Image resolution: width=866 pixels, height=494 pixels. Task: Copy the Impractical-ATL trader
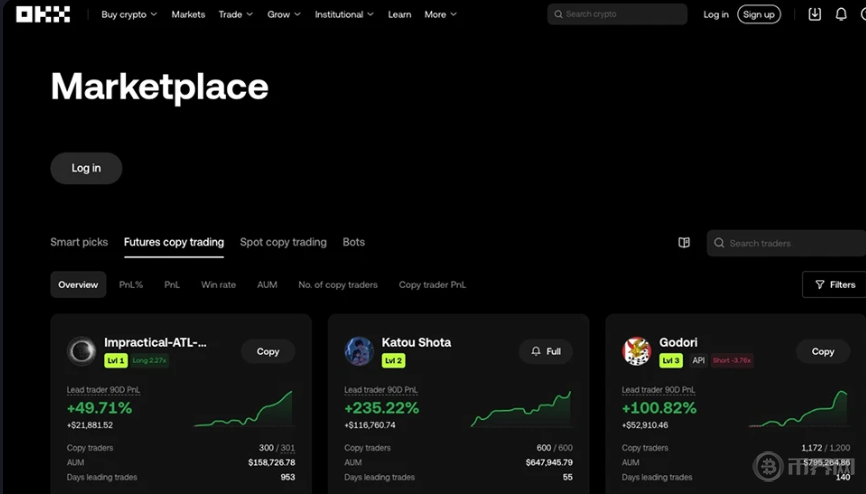click(268, 351)
